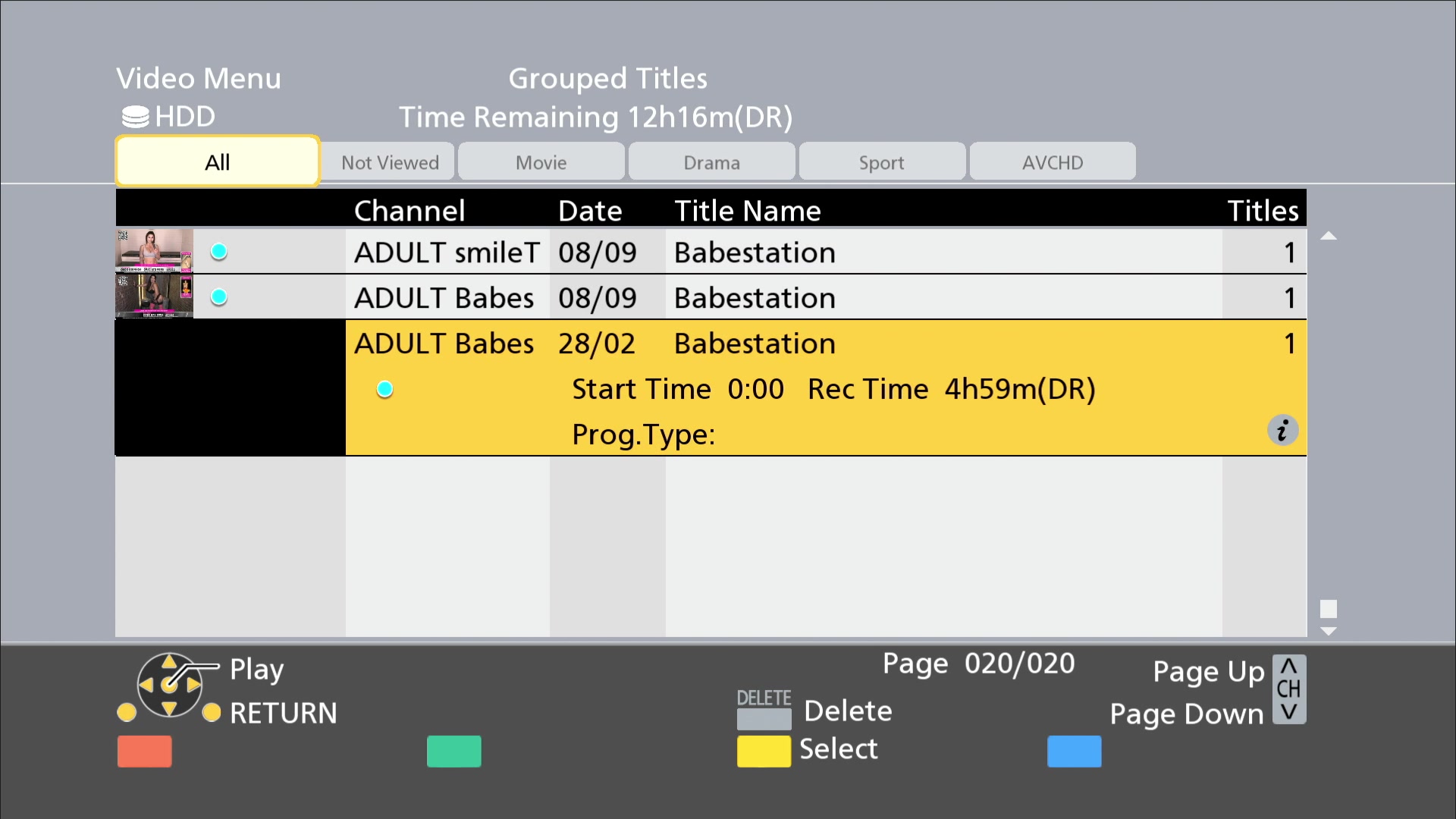
Task: Click the scroll up arrow above list
Action: tap(1328, 236)
